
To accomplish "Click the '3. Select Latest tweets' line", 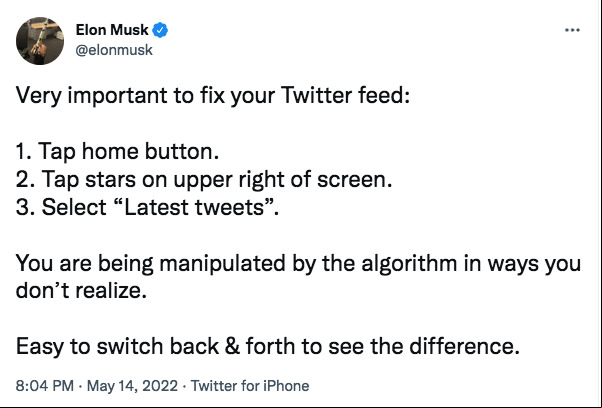I will (147, 207).
